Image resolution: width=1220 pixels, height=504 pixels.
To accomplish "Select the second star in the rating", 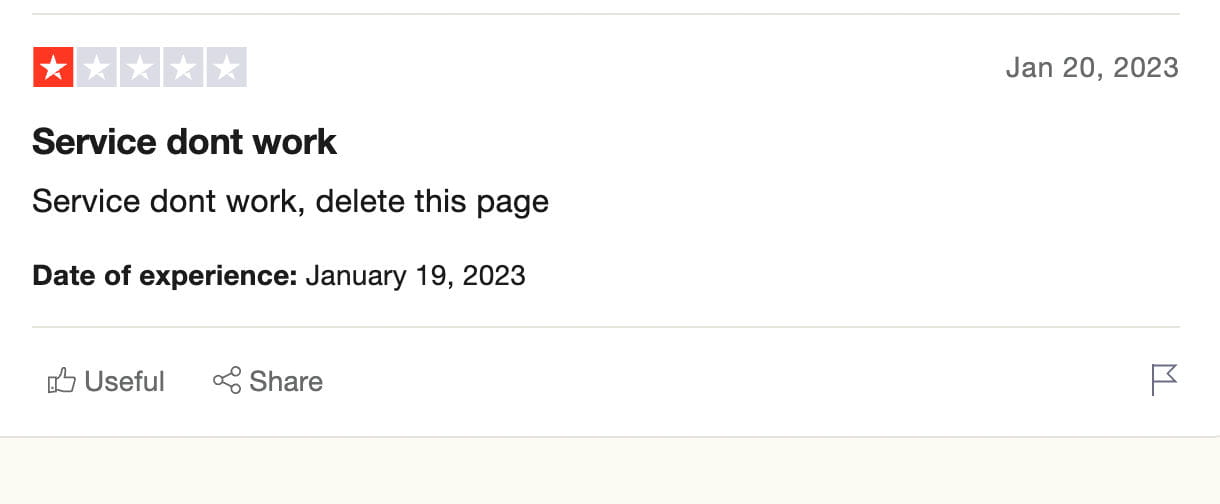I will point(97,68).
